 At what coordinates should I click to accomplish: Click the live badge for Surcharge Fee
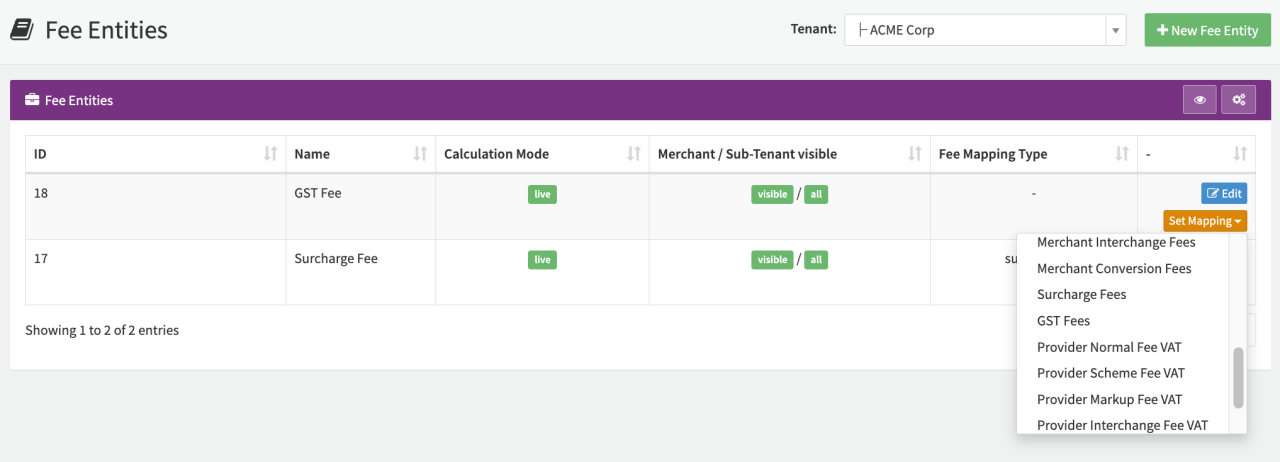(x=542, y=260)
